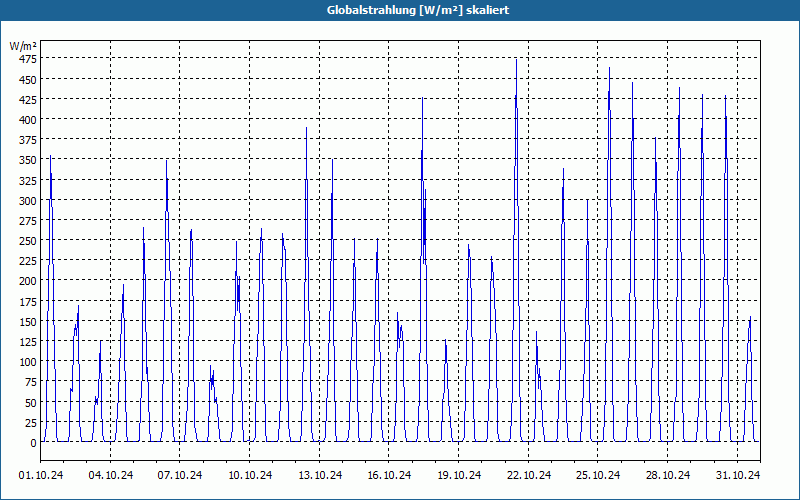This screenshot has height=500, width=800.
Task: Click the chart title 'Globalstrahlung [W/m²] skaliert'
Action: (x=417, y=10)
